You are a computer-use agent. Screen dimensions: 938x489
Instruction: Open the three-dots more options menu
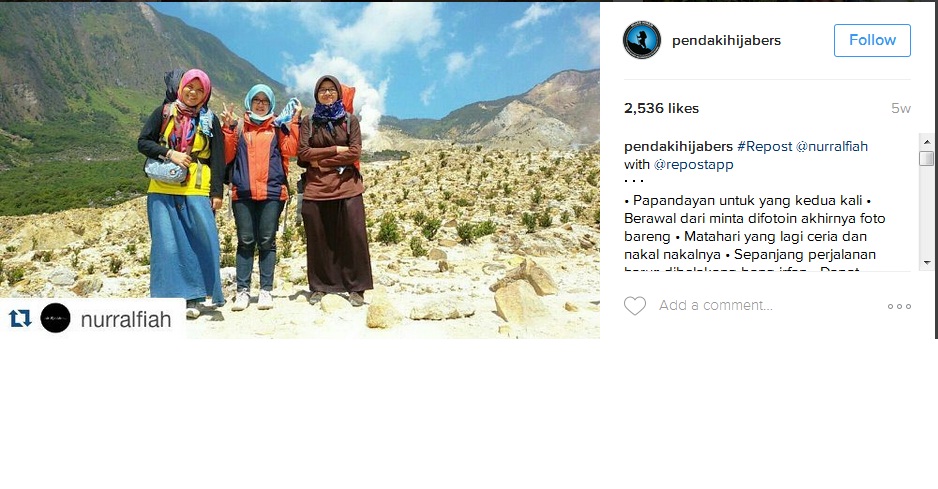click(899, 306)
